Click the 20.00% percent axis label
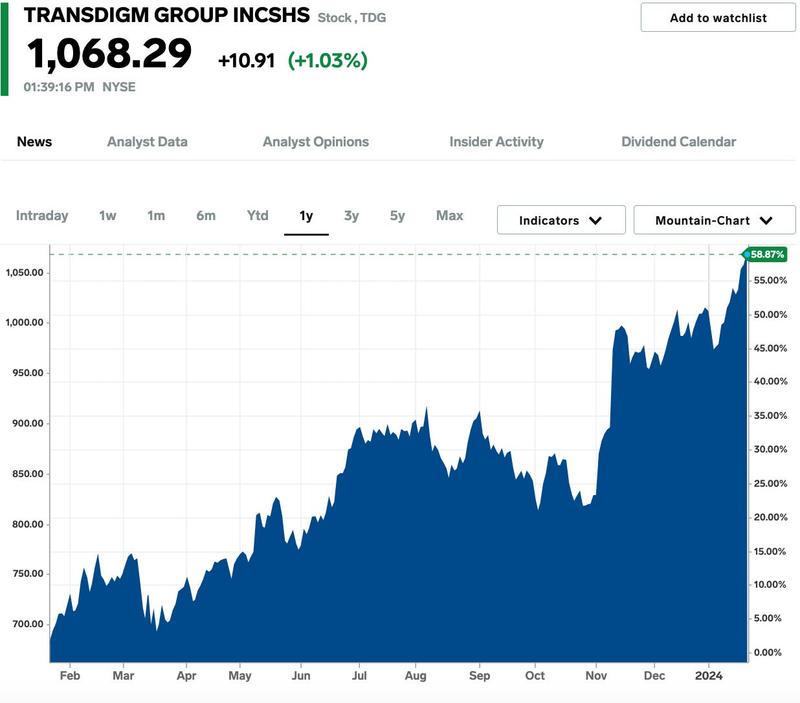Viewport: 800px width, 703px height. pyautogui.click(x=770, y=517)
